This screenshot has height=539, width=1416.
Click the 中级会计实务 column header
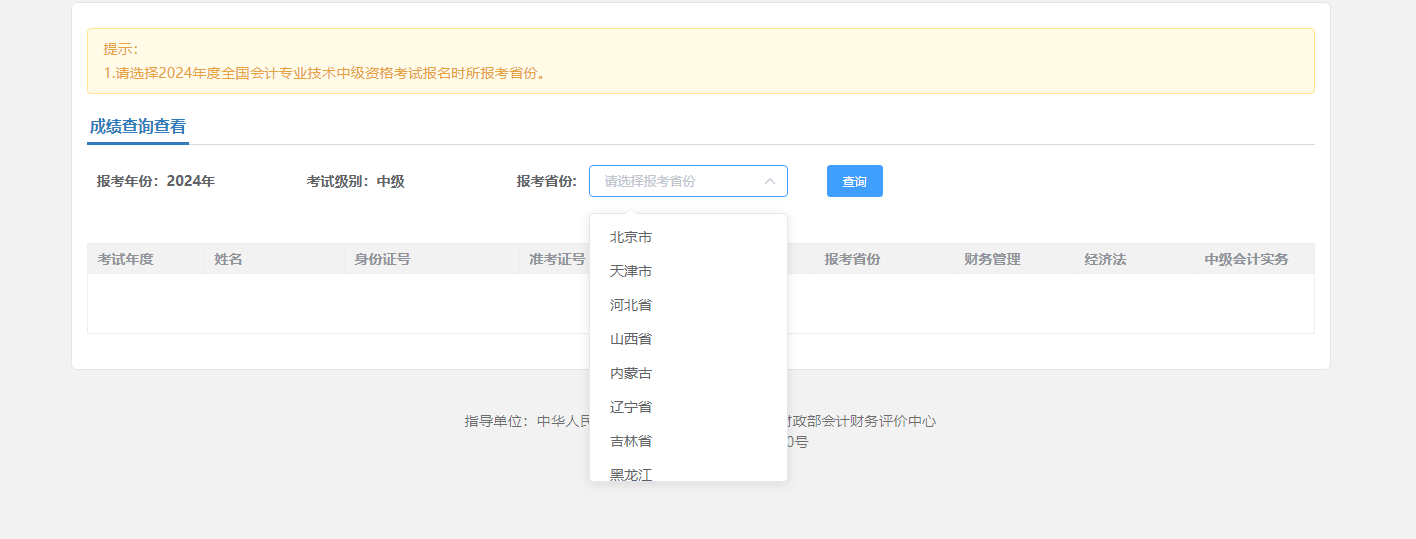tap(1246, 259)
